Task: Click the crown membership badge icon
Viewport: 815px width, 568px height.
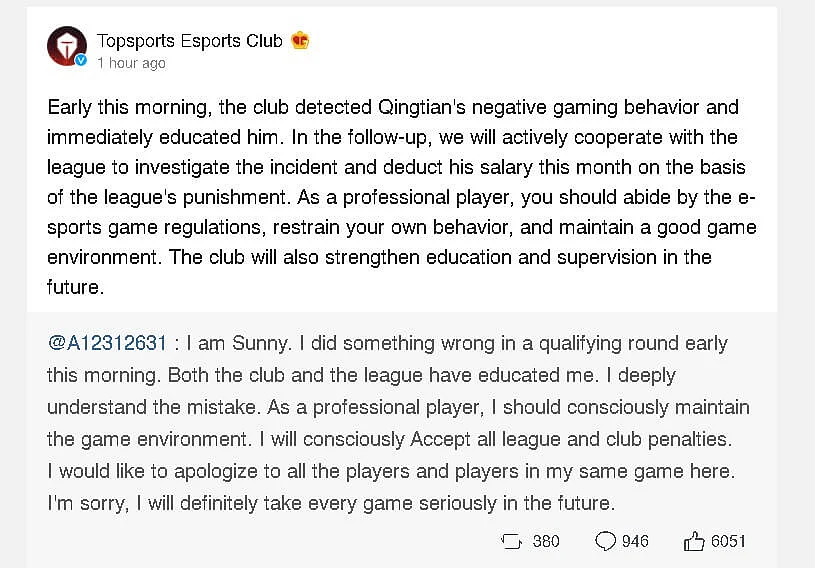Action: click(x=300, y=40)
